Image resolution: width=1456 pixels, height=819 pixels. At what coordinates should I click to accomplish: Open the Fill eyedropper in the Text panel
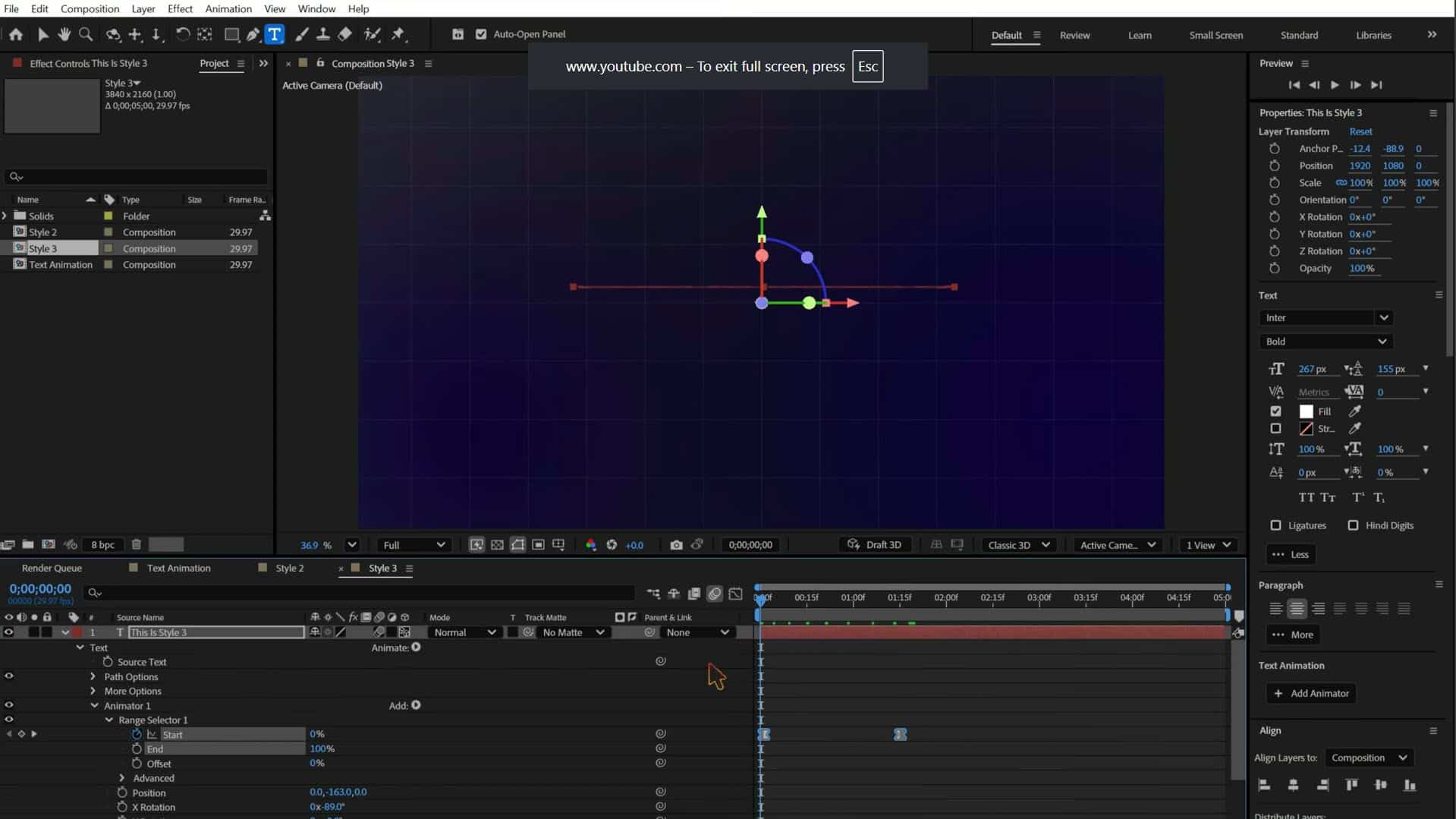pyautogui.click(x=1356, y=411)
